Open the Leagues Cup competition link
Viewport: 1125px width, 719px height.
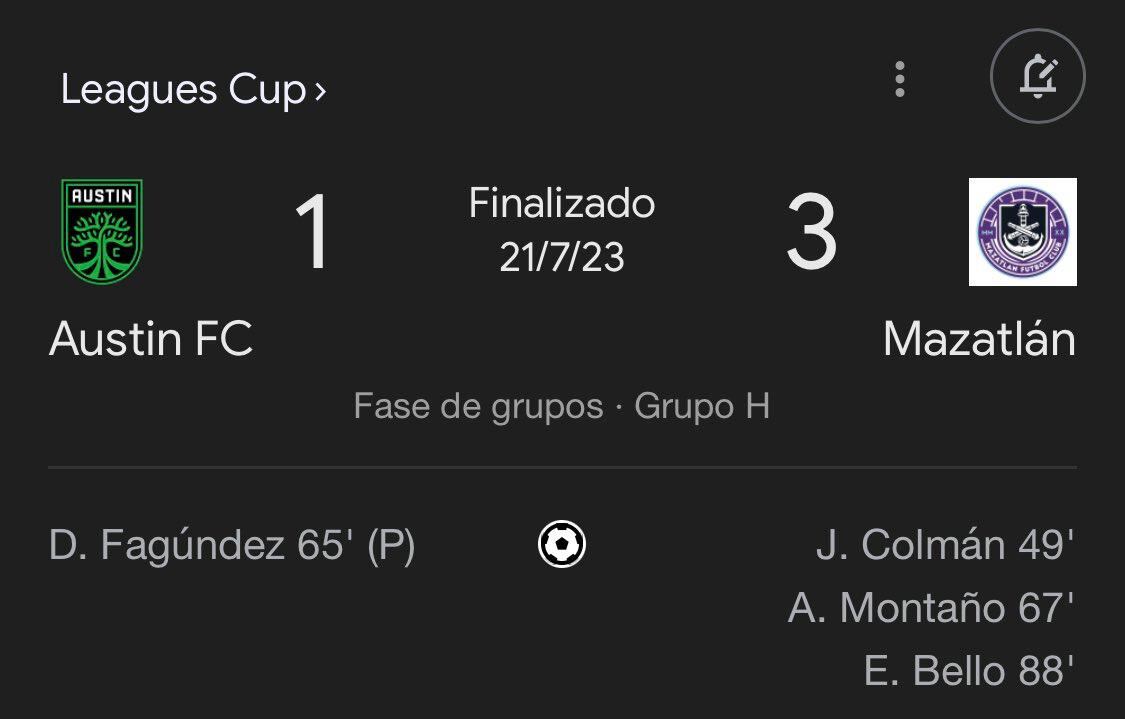(x=183, y=90)
